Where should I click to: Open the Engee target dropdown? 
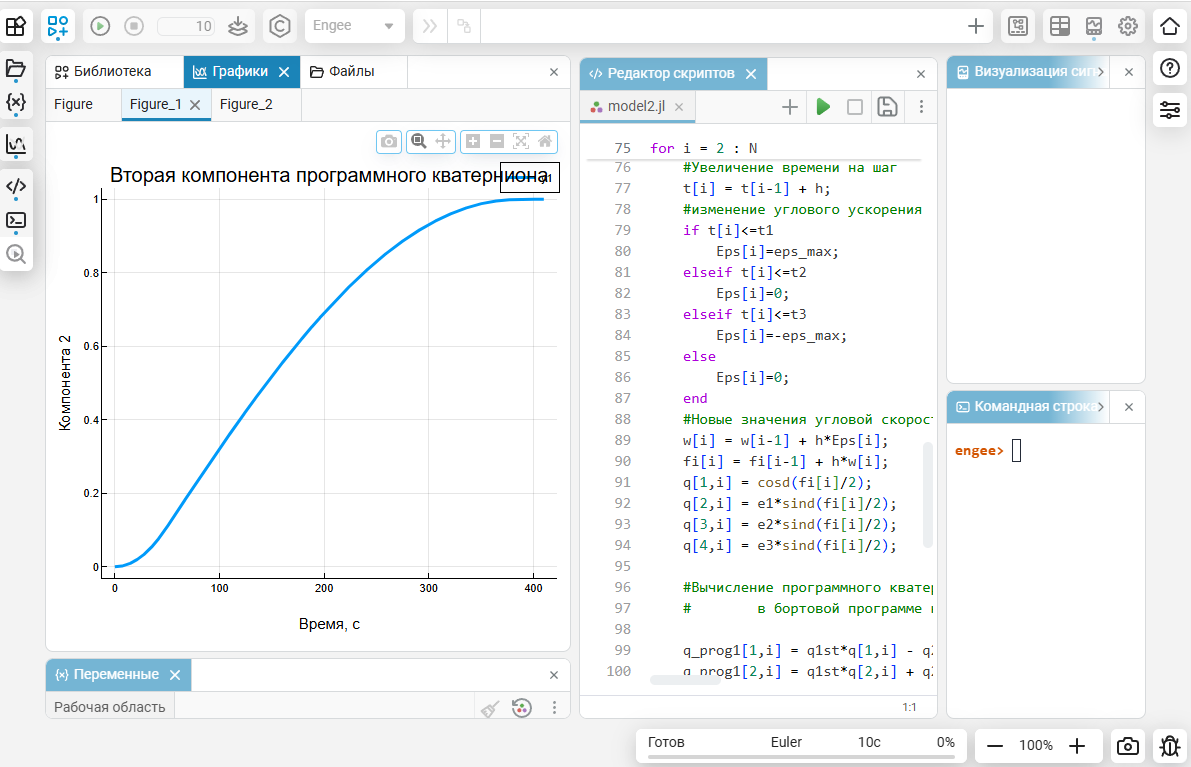point(354,26)
